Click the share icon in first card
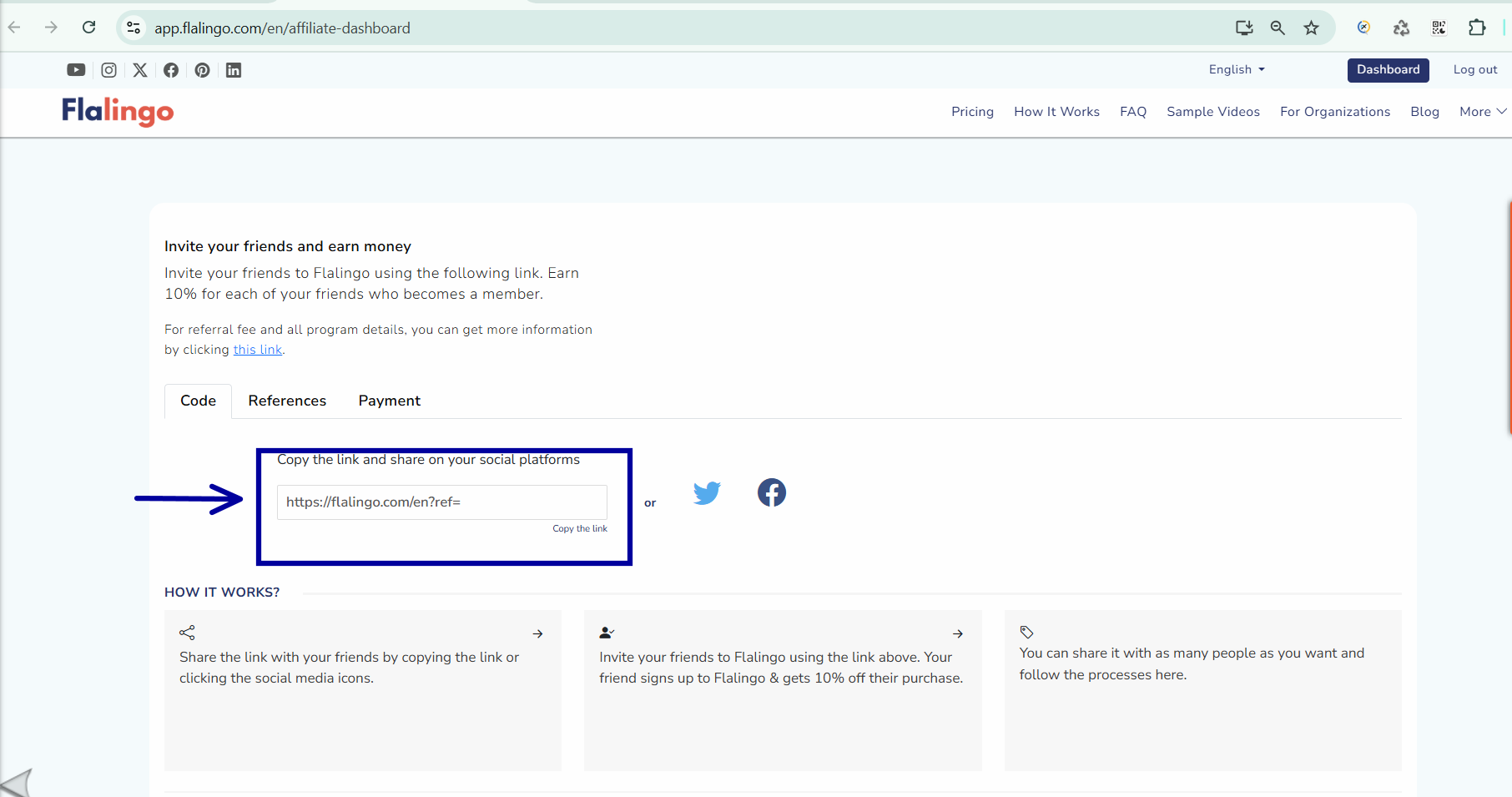The width and height of the screenshot is (1512, 797). pos(187,633)
